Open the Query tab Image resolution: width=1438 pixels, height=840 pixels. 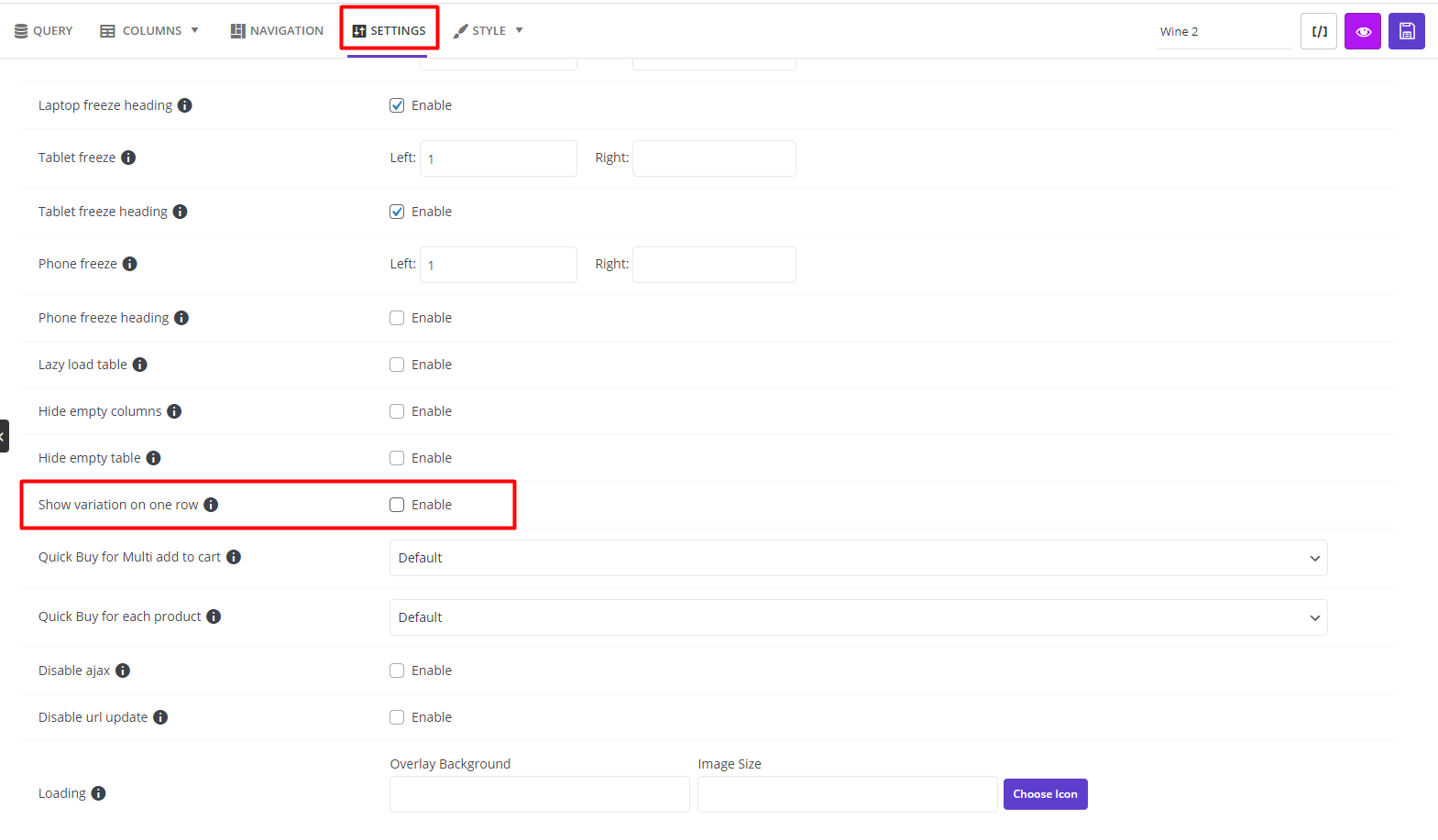pyautogui.click(x=43, y=30)
